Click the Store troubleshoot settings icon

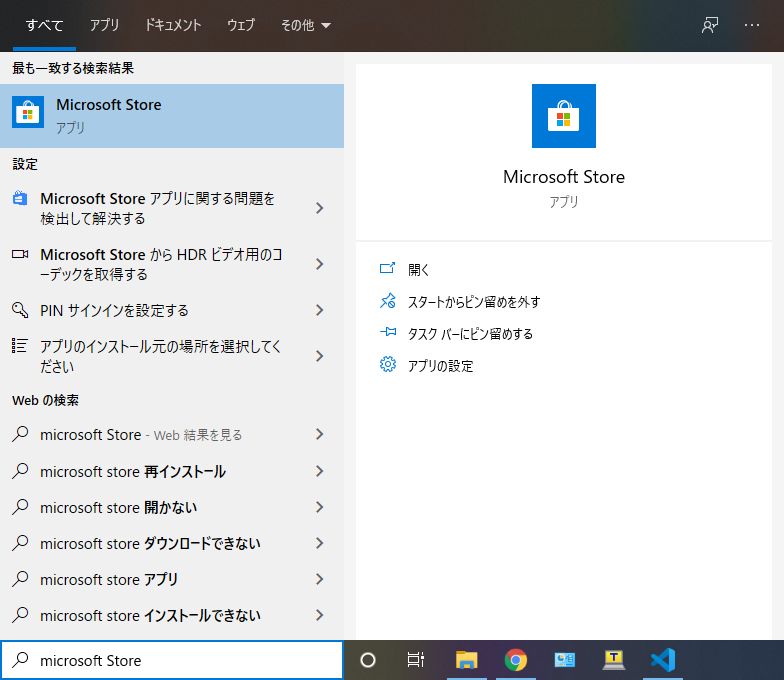20,198
